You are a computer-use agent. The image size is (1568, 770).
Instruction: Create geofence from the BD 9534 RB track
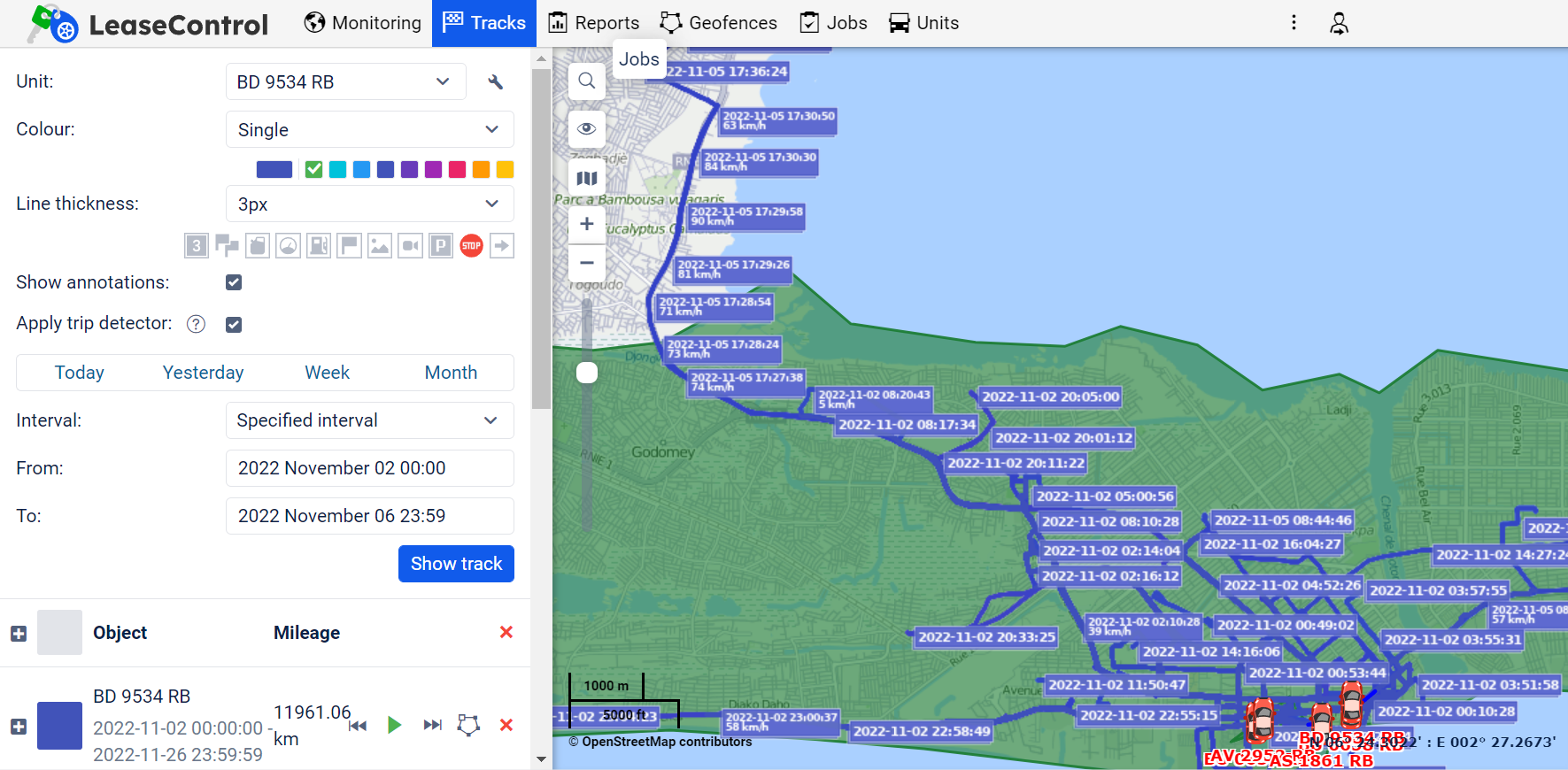pos(468,726)
